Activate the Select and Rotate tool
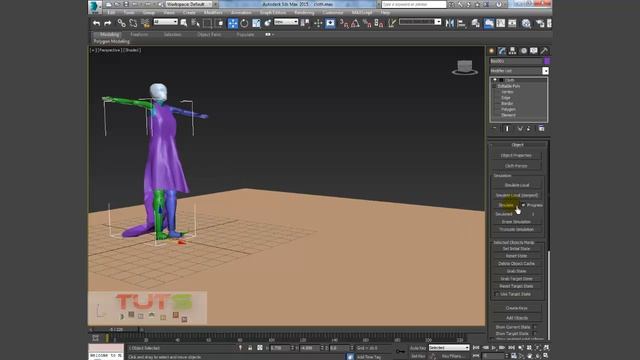 [x=244, y=23]
